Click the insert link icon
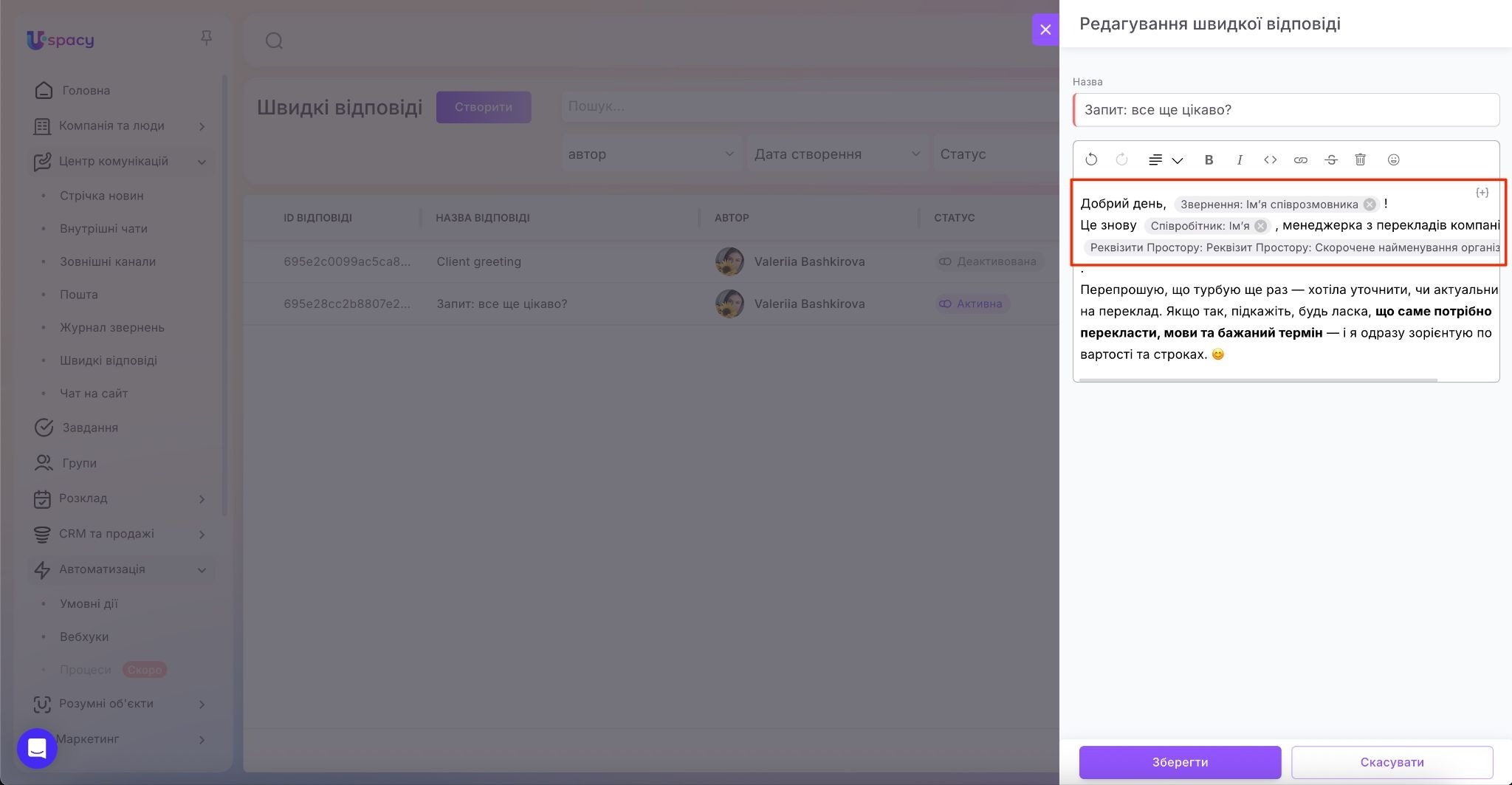 [1300, 160]
